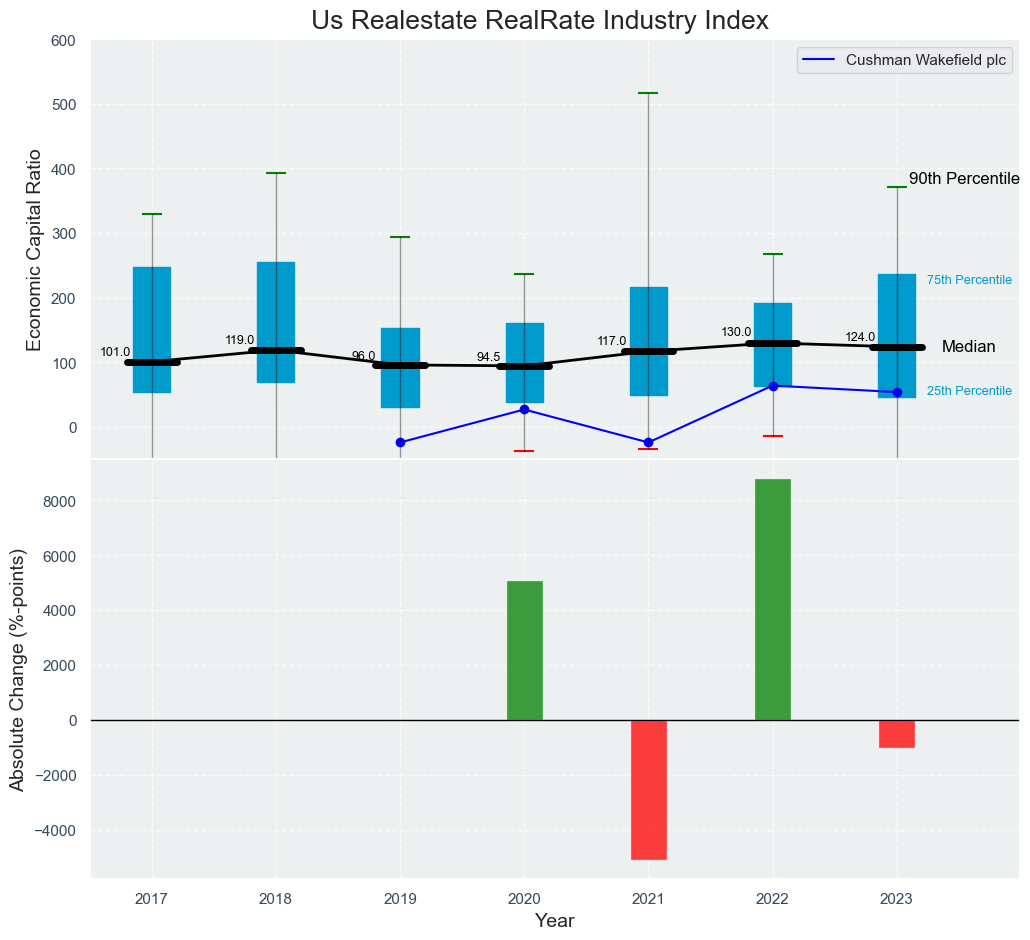The height and width of the screenshot is (940, 1030).
Task: Select the Cushman Wakefield plc legend label
Action: pos(926,60)
